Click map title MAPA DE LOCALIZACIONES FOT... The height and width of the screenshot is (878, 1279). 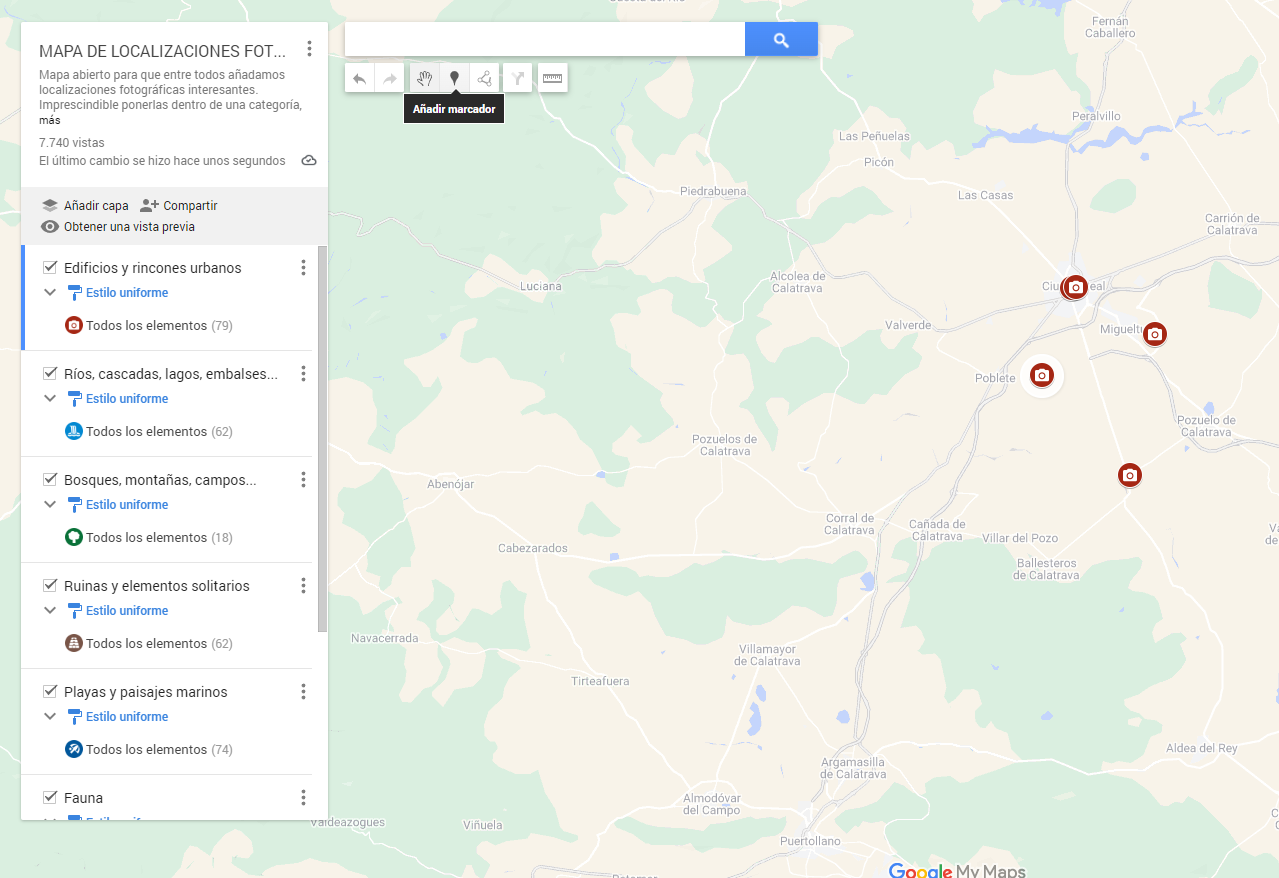click(x=162, y=51)
